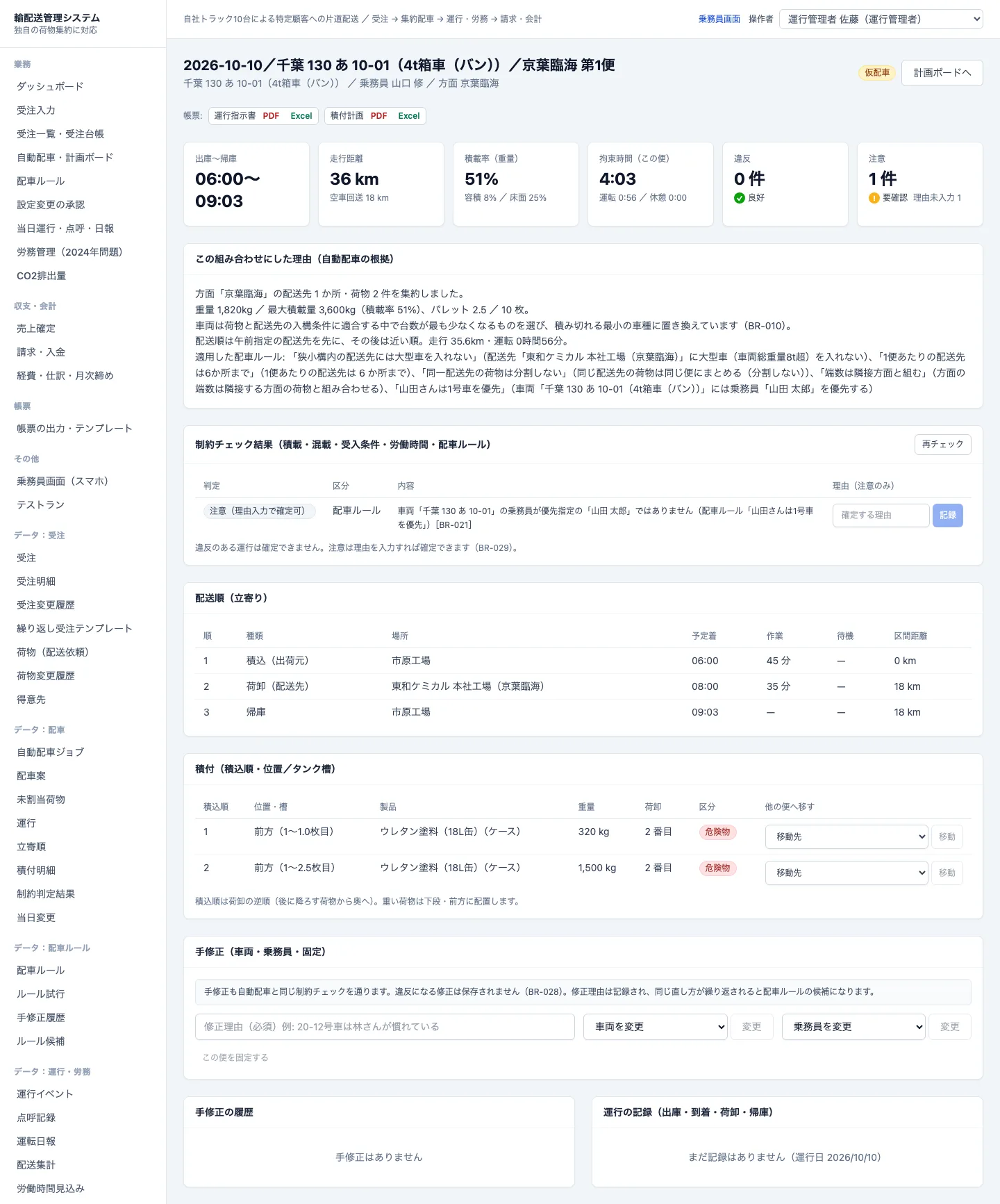Click 変更 button next to 乗務員を変更

tap(950, 1027)
